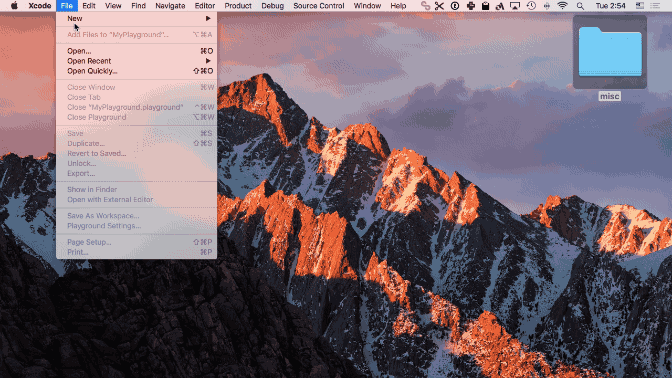Open the clipboard status menu icon
Screen dimensions: 672x378
coord(485,6)
